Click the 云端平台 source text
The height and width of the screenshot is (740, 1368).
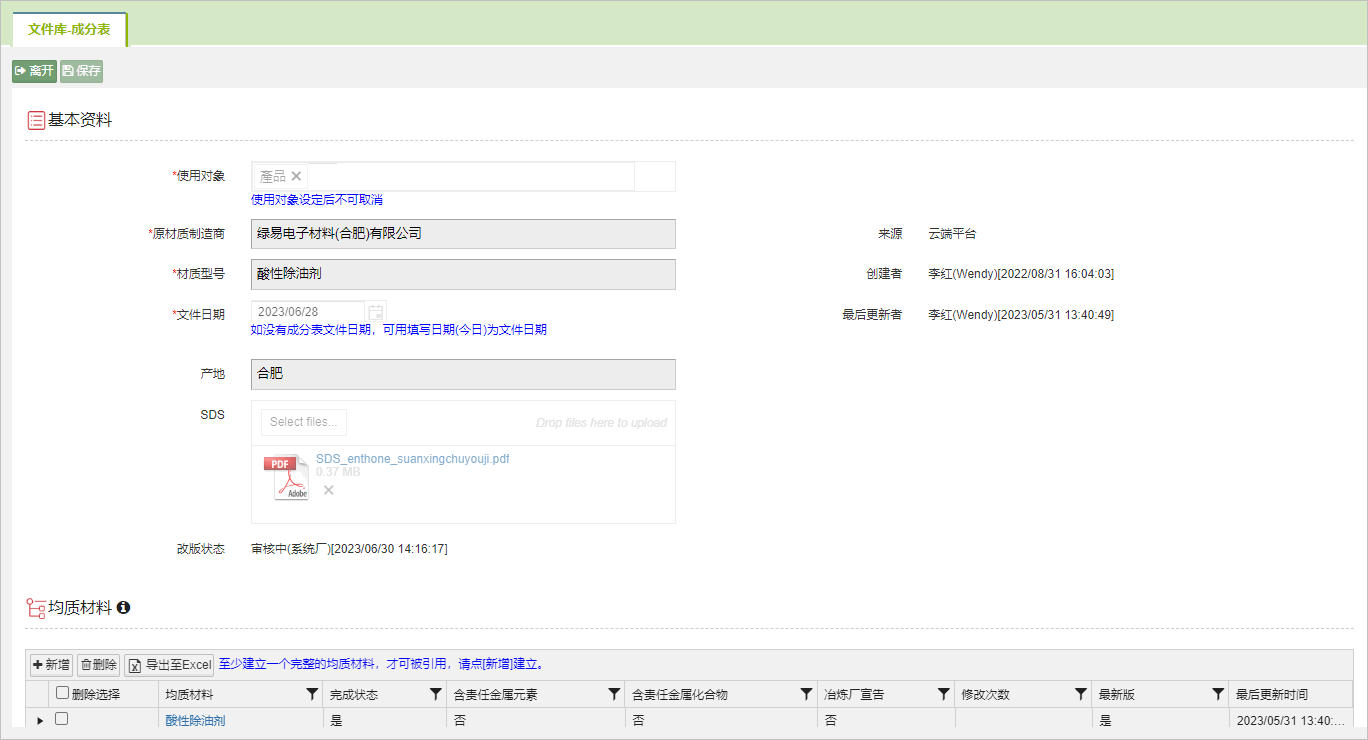tap(952, 234)
